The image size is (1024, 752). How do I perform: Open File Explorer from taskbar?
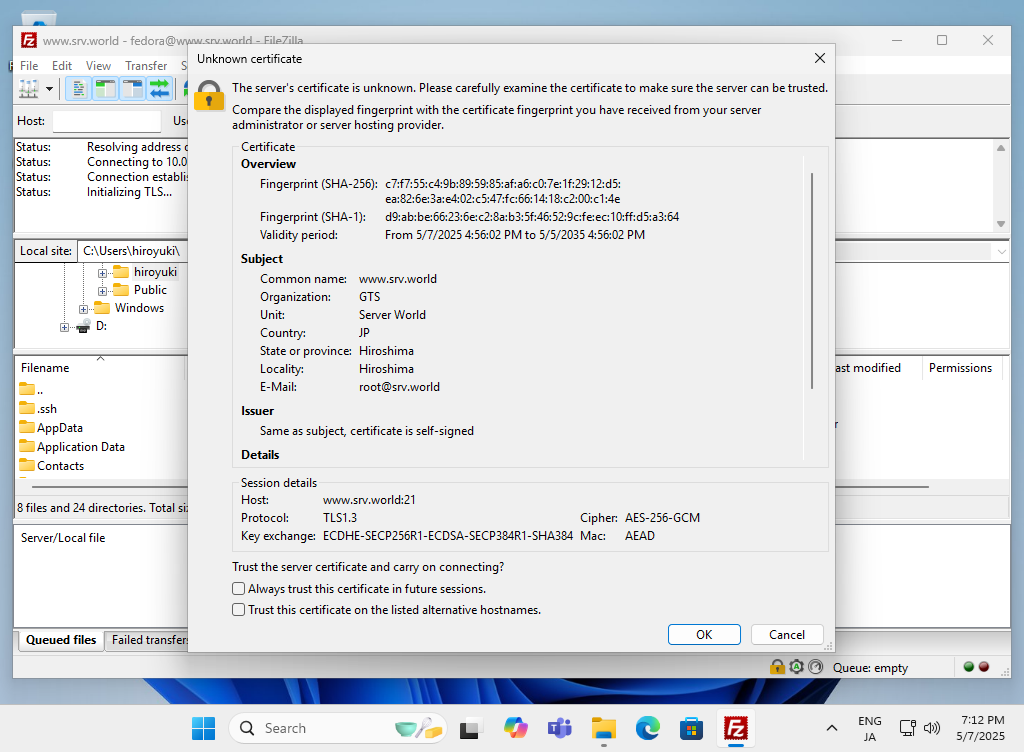(603, 728)
